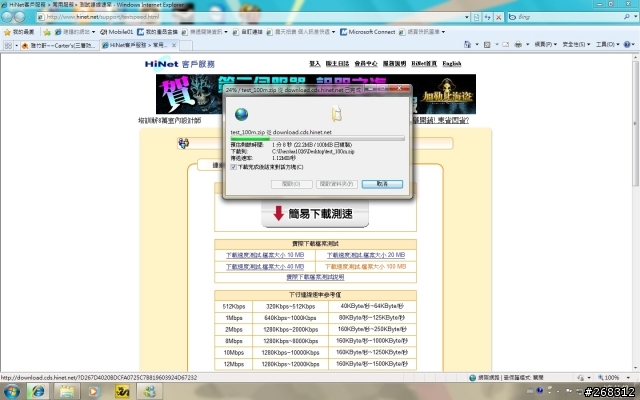Click the RSS feeds icon in command bar
This screenshot has height=400, width=640.
(x=487, y=44)
